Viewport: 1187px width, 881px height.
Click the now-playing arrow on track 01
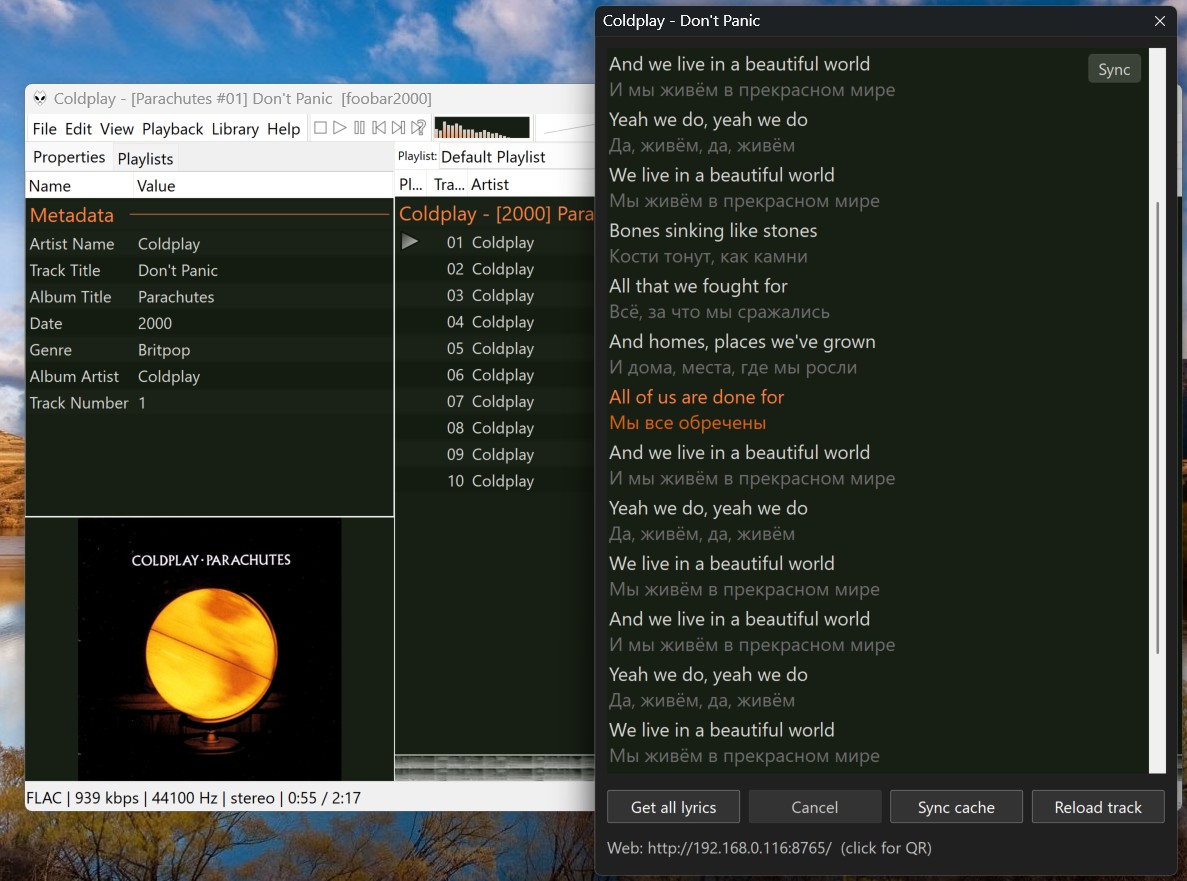pyautogui.click(x=410, y=241)
